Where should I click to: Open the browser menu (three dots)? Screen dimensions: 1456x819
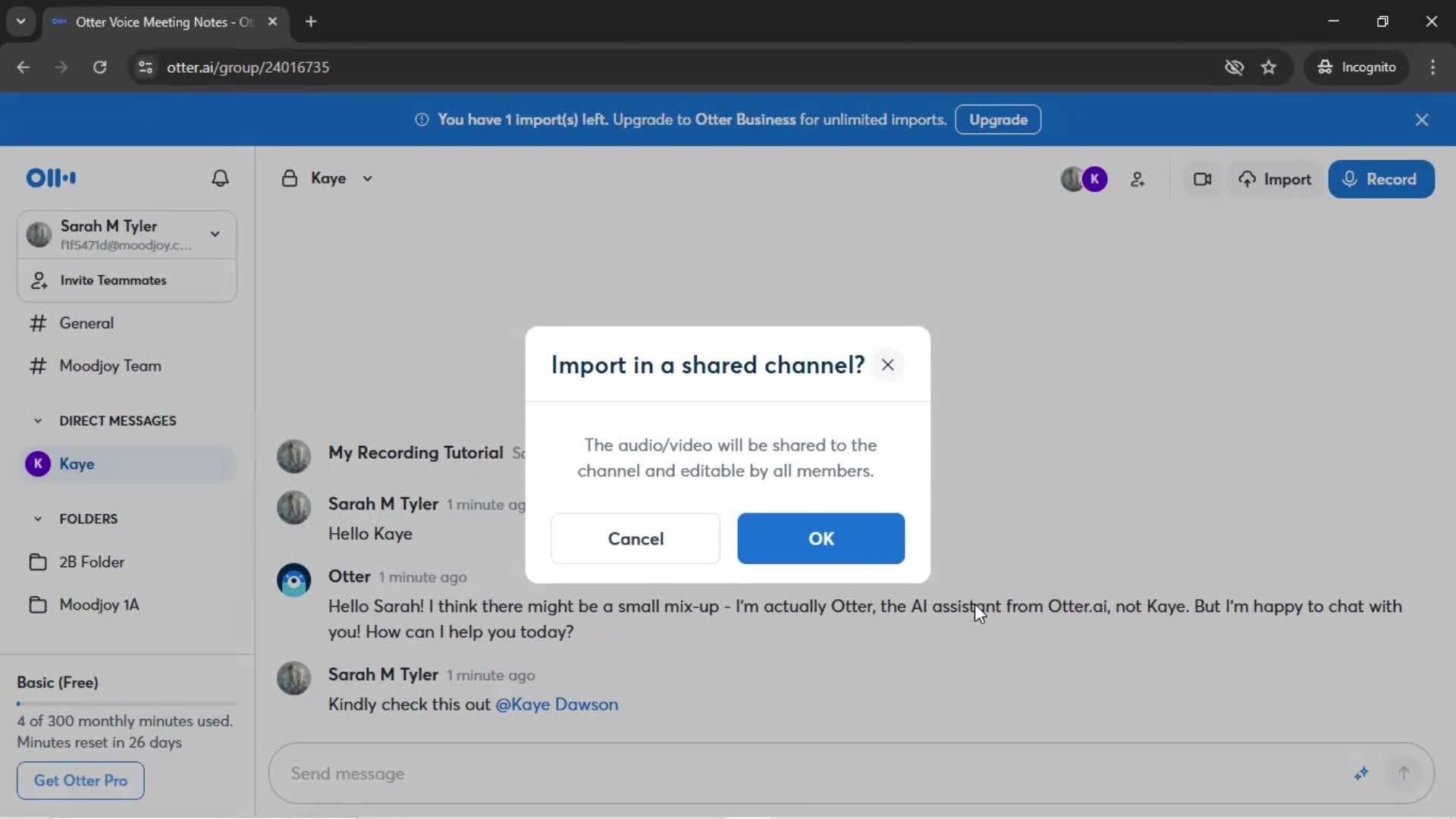coord(1432,67)
